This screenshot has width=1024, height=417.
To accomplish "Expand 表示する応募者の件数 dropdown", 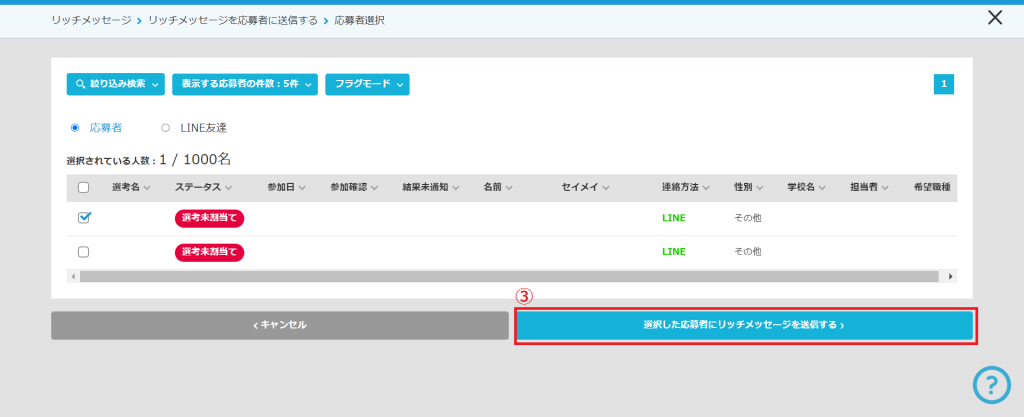I will coord(245,85).
